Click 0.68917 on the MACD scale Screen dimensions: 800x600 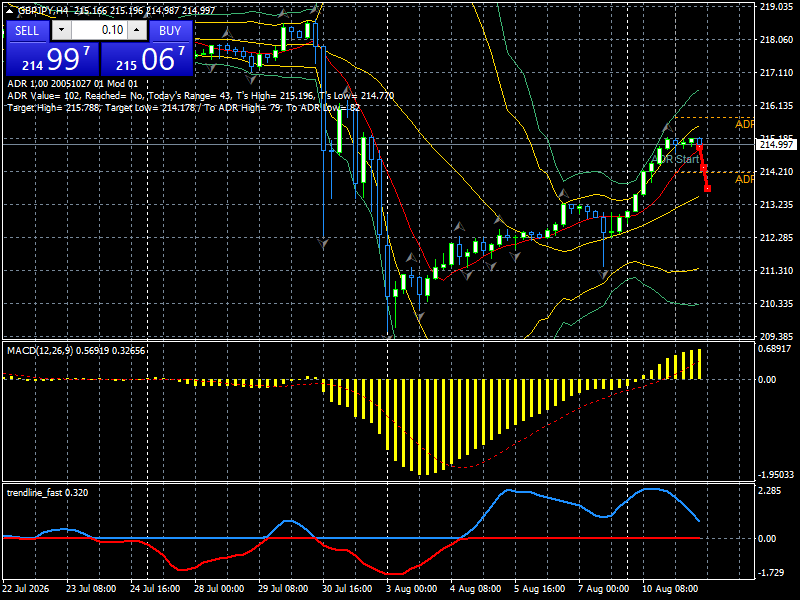[774, 349]
